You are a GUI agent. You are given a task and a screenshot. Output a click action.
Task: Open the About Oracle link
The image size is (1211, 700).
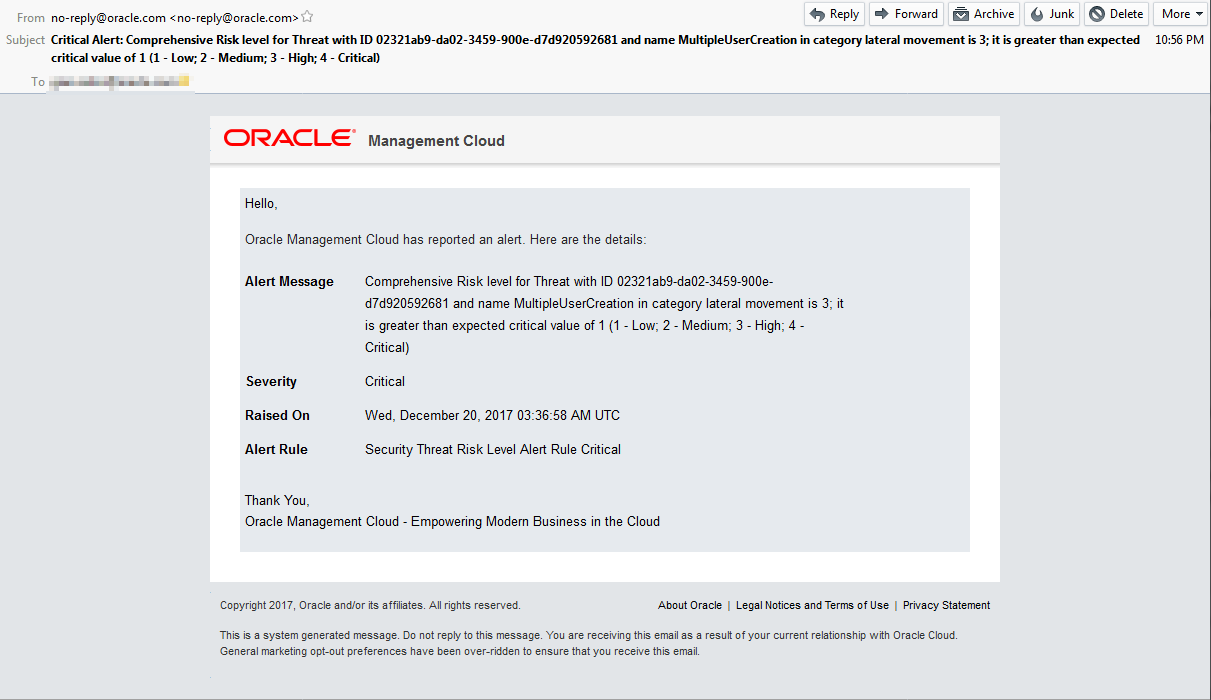(x=690, y=605)
